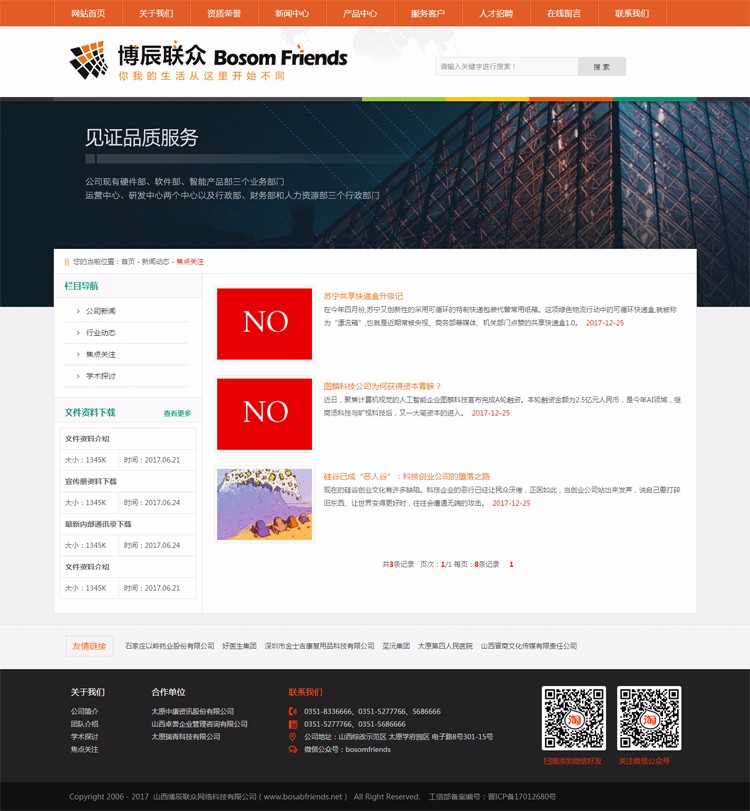Screen dimensions: 750x811
Task: Open article 图麟科技公司为何获得资本青睐
Action: coord(382,386)
